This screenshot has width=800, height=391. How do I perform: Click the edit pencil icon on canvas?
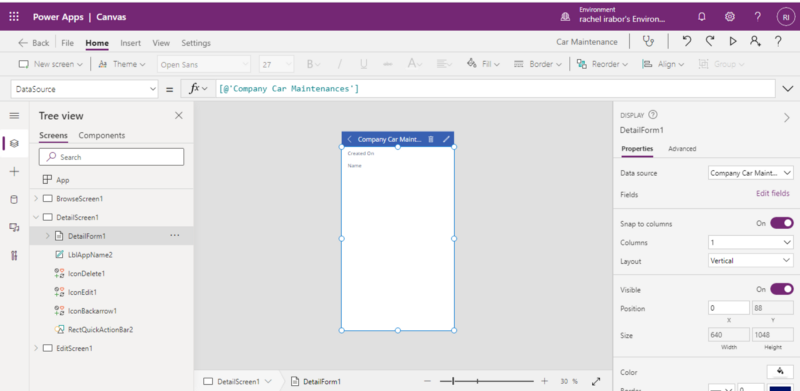tap(446, 139)
